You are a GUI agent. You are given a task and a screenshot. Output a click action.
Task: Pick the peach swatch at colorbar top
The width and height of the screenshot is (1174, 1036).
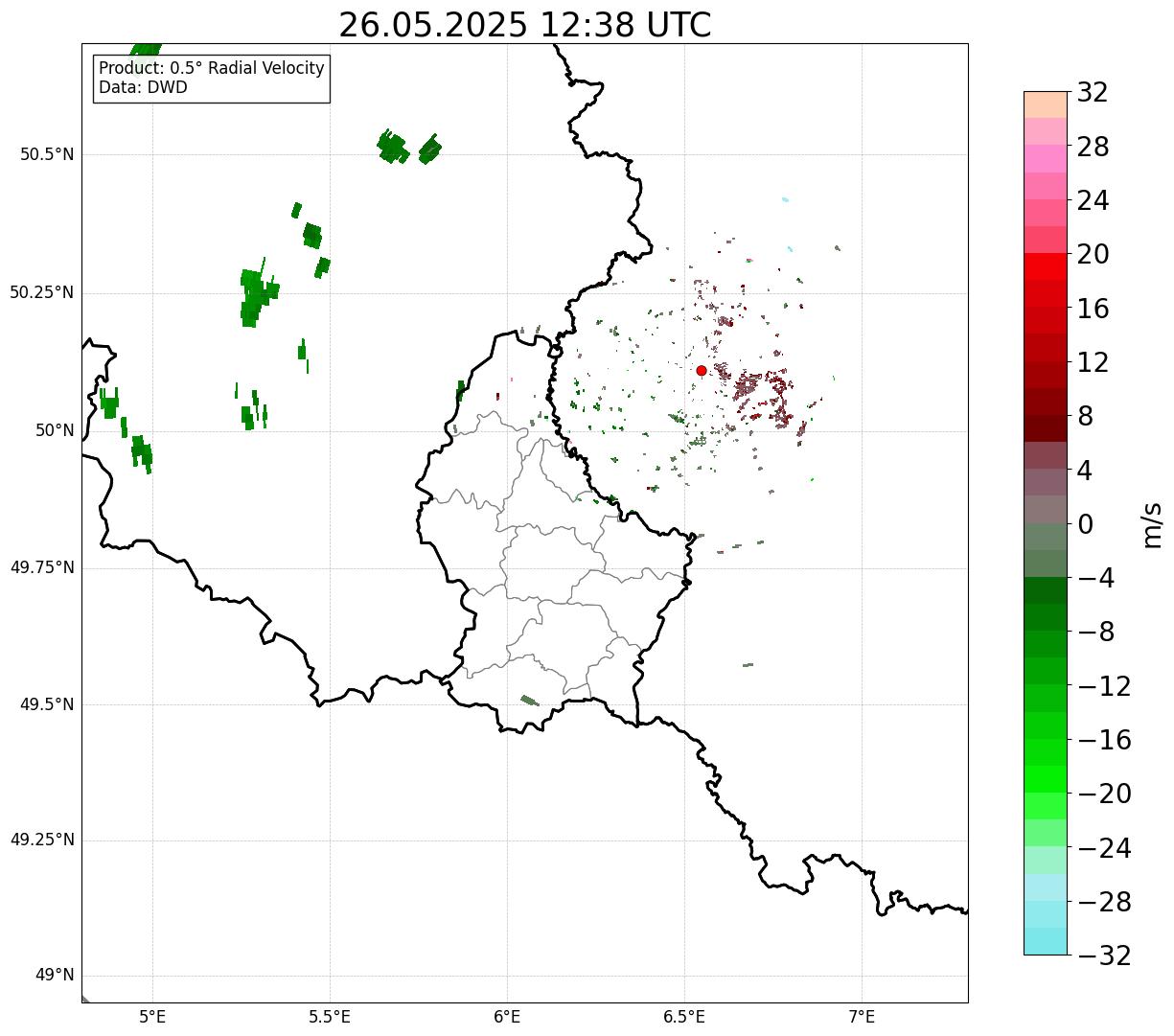coord(1046,104)
